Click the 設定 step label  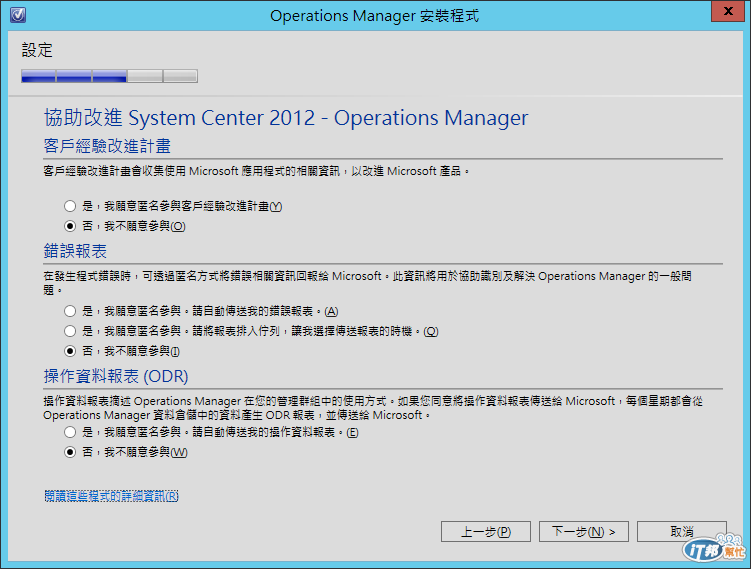point(37,50)
